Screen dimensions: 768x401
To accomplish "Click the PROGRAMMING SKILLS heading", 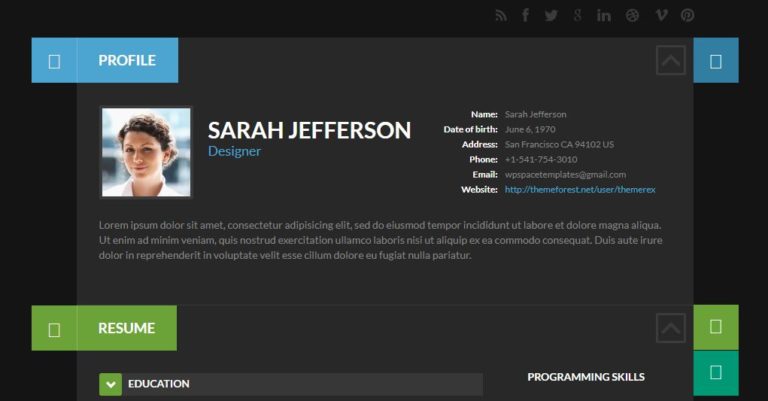I will [586, 377].
